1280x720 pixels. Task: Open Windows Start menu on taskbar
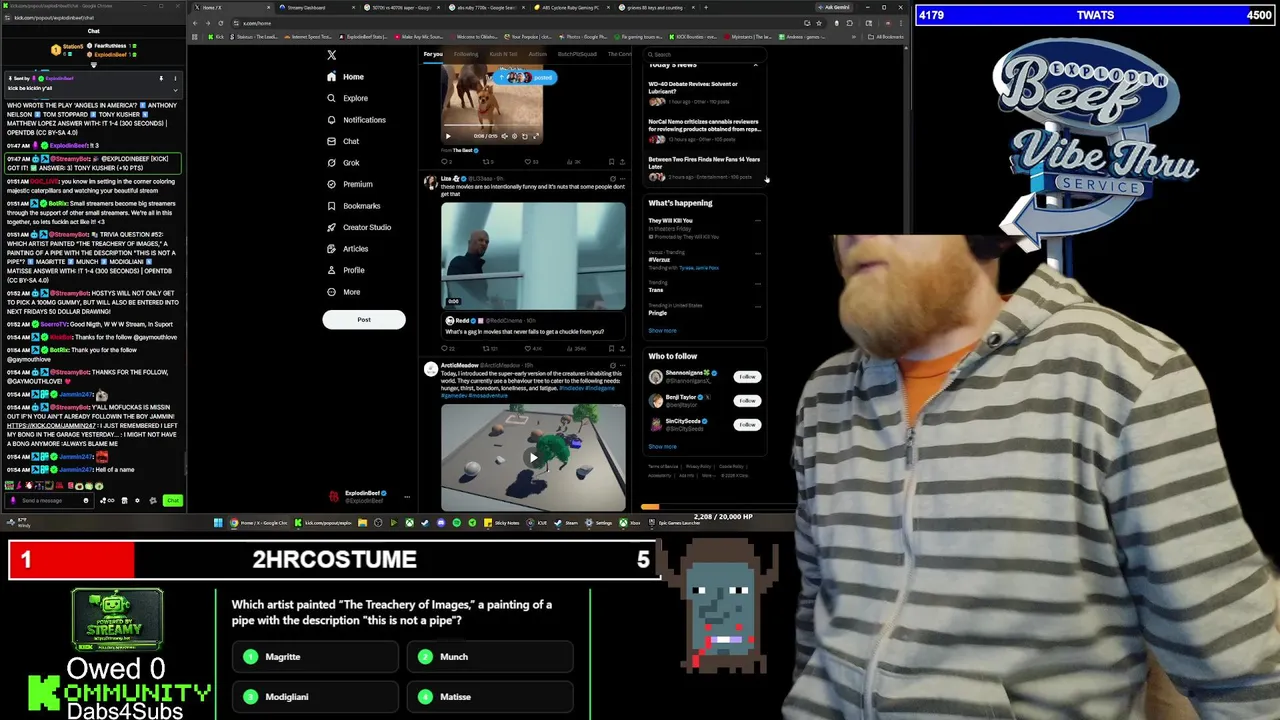(x=218, y=522)
